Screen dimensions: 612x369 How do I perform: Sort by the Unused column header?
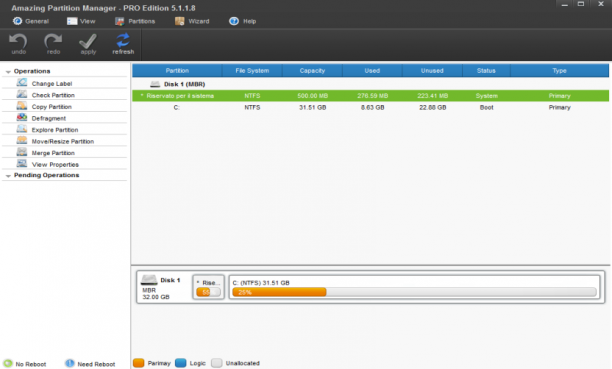point(432,71)
